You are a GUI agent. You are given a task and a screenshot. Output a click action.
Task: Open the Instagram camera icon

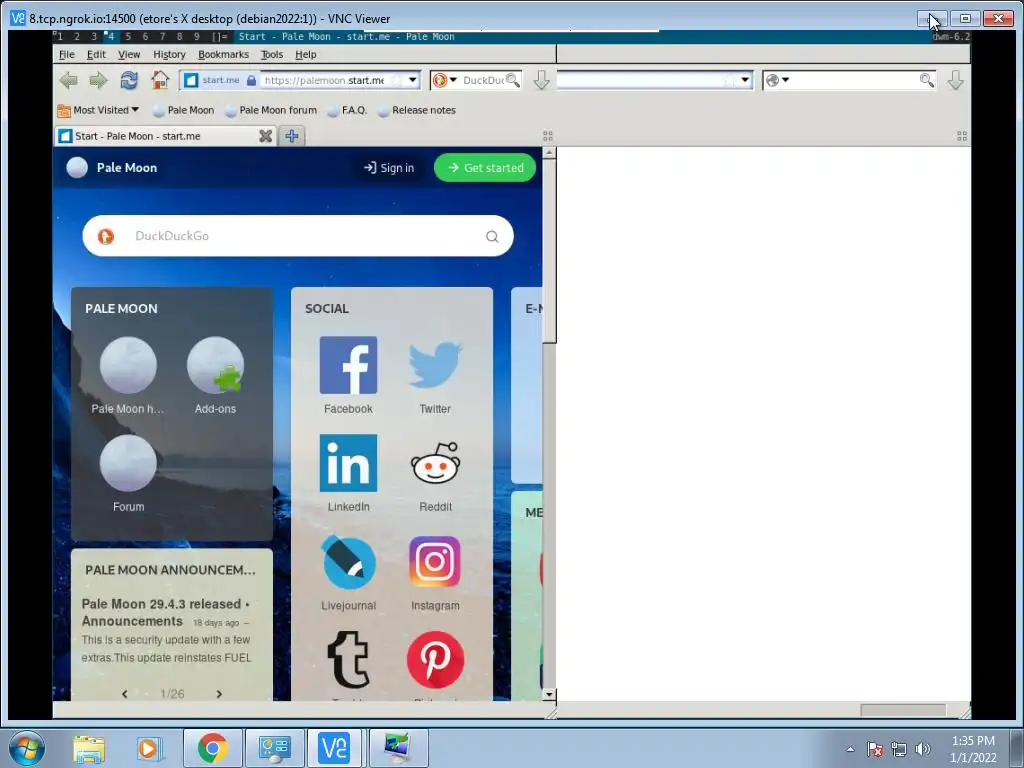pyautogui.click(x=435, y=562)
